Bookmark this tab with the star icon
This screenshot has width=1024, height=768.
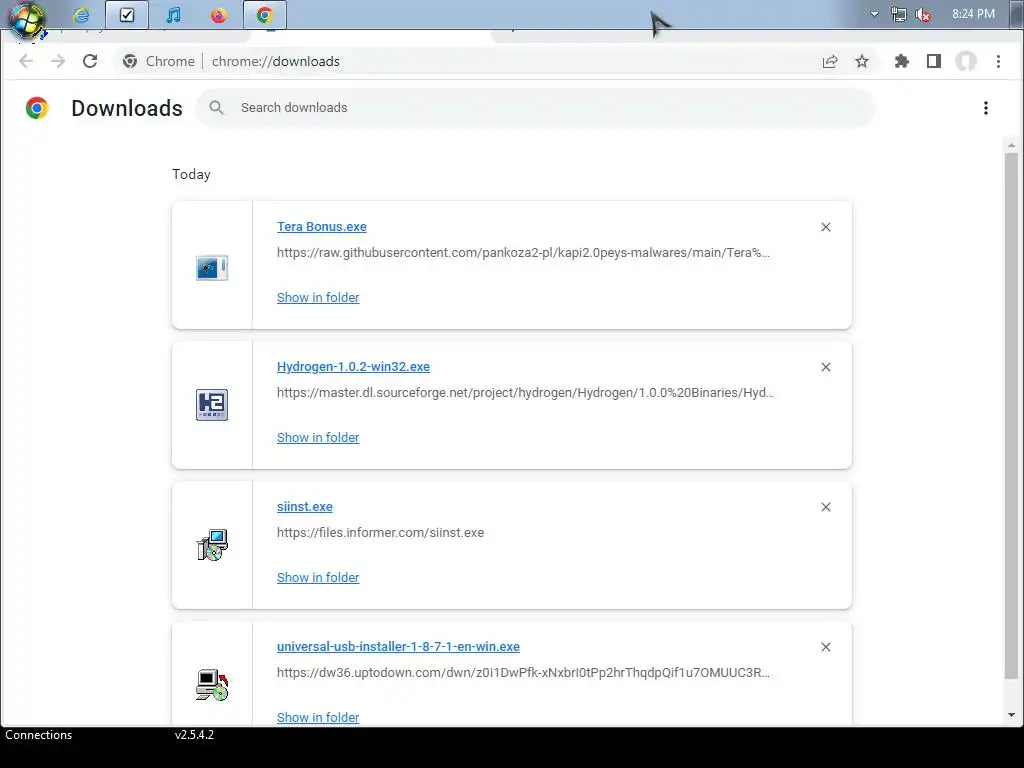pyautogui.click(x=862, y=61)
